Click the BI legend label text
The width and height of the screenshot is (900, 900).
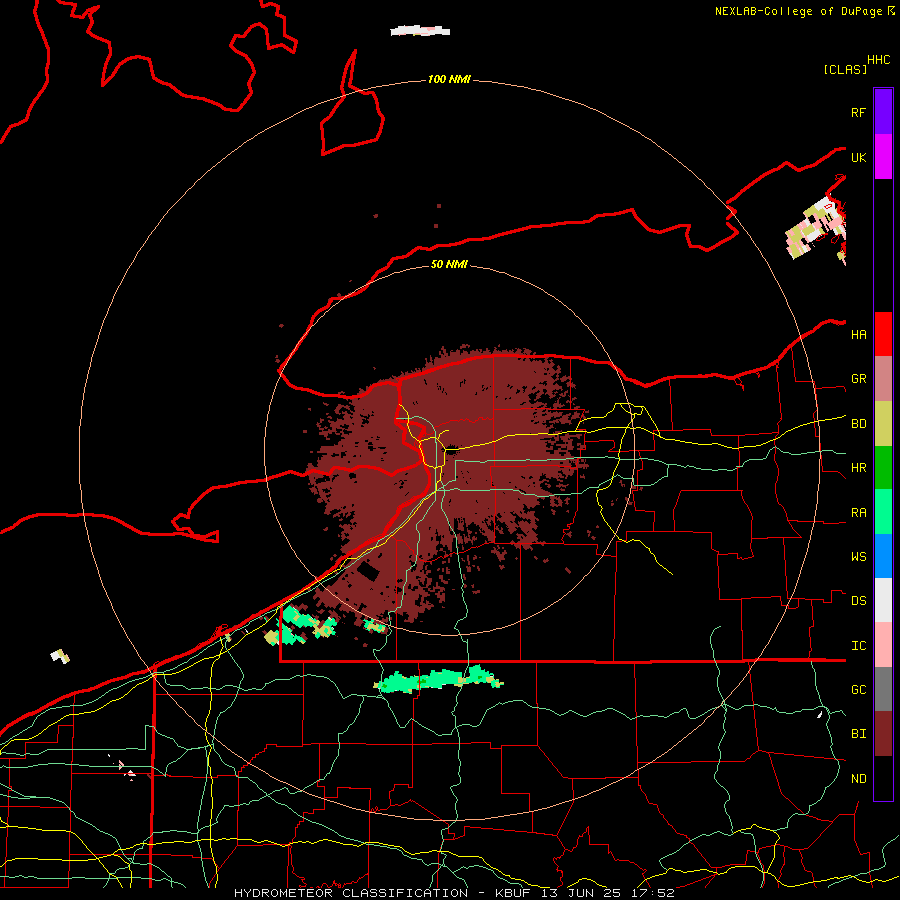pyautogui.click(x=859, y=734)
